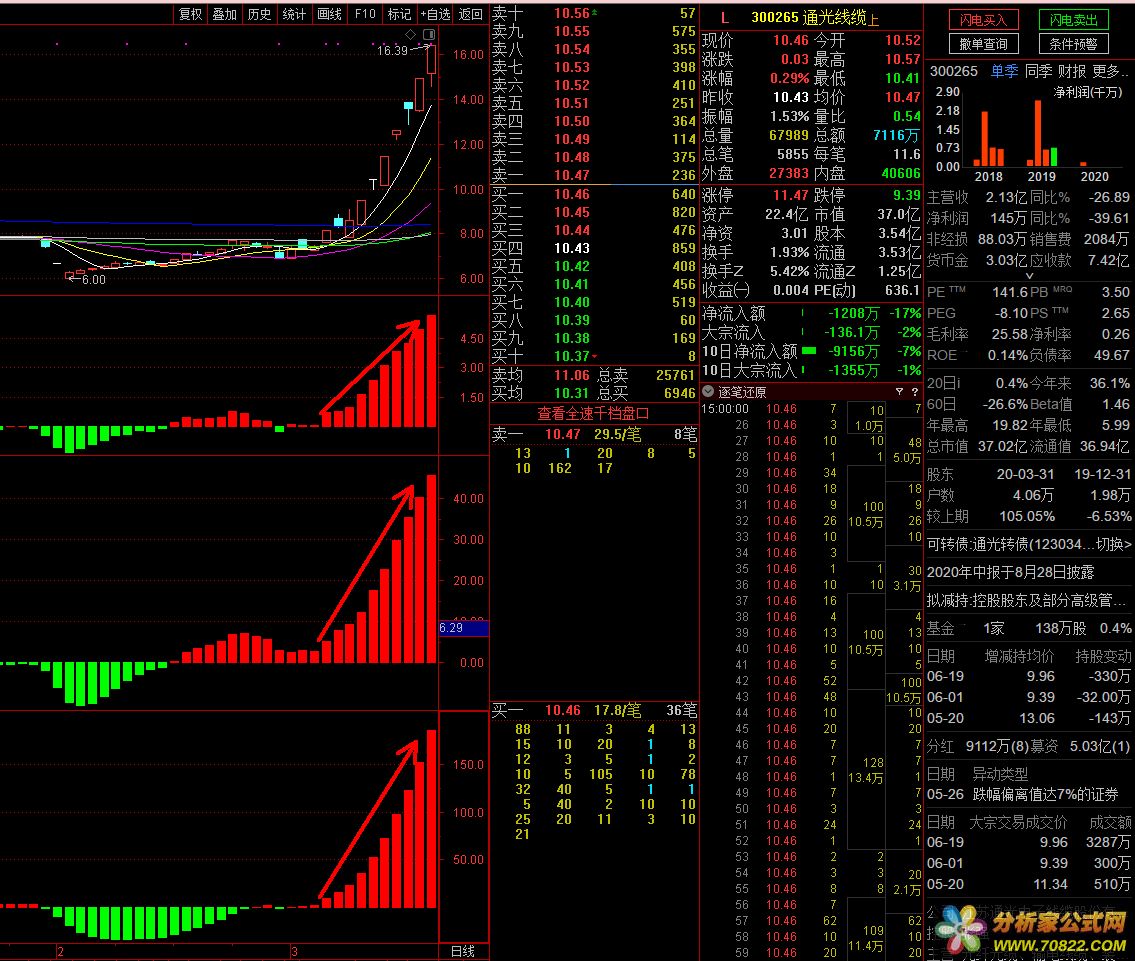Activate the 画线 drawing tool
1135x961 pixels.
click(329, 14)
